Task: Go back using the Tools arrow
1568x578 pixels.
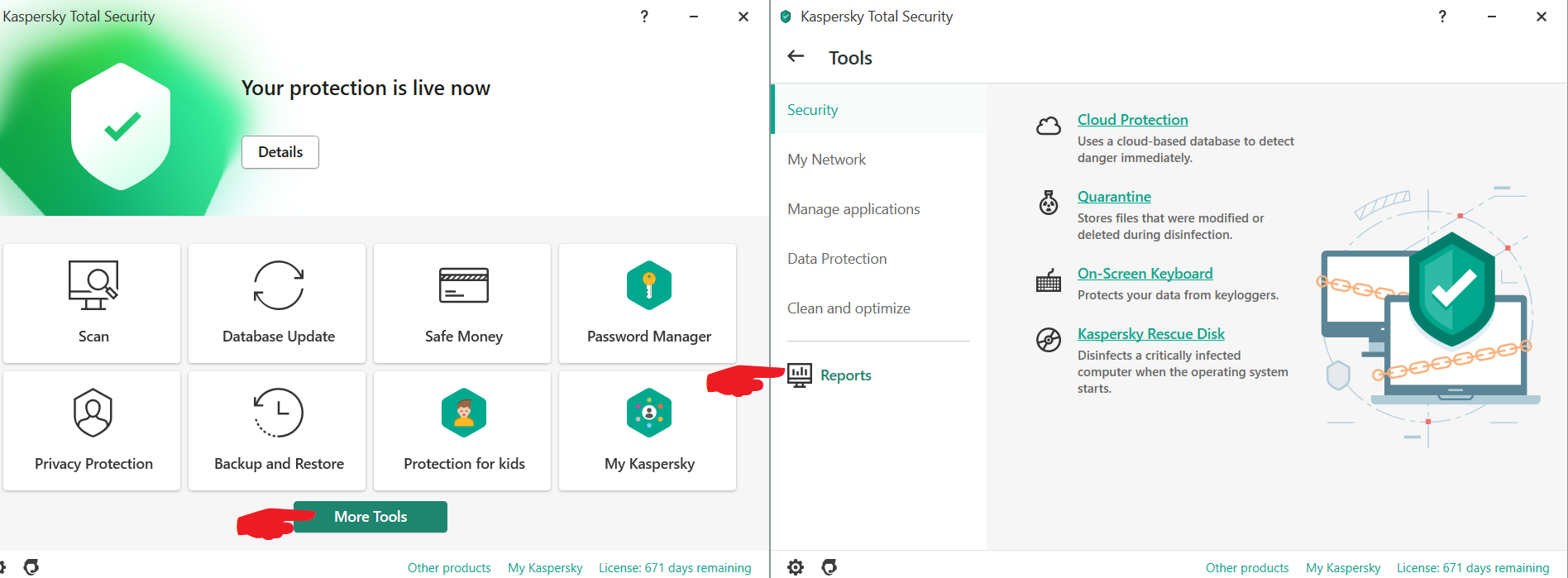Action: [x=796, y=56]
